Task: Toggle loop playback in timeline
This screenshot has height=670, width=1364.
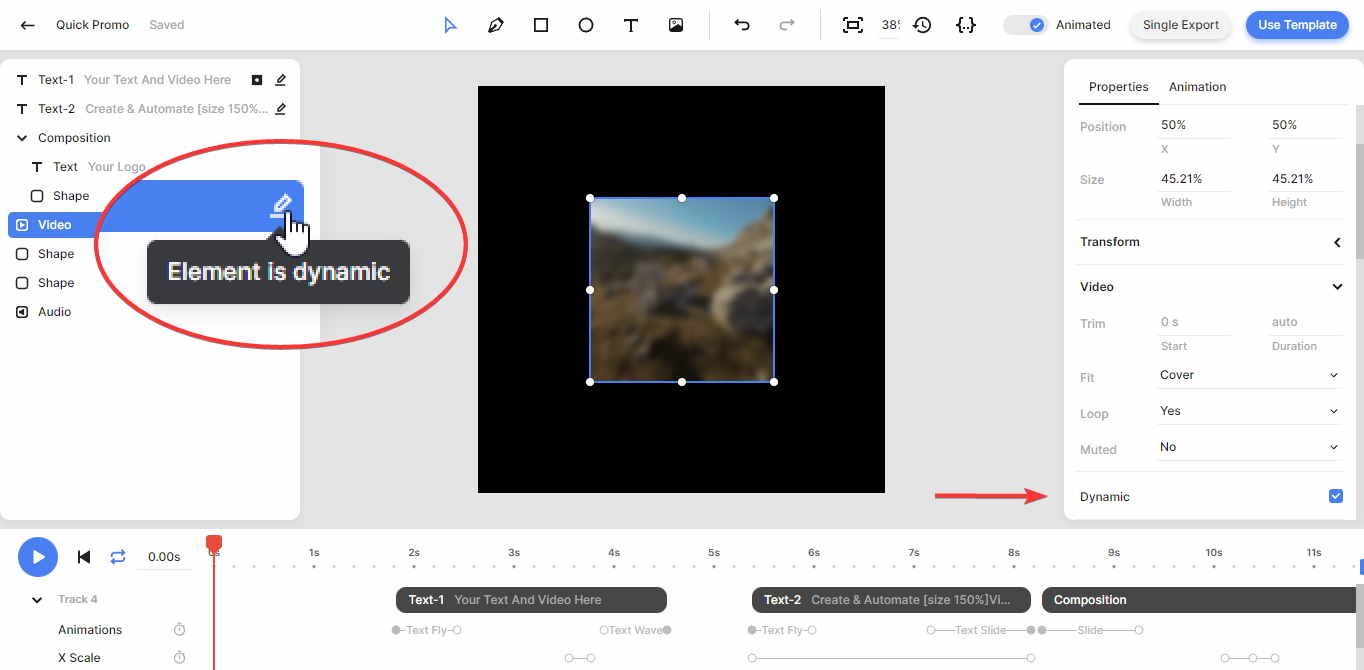Action: (x=118, y=557)
